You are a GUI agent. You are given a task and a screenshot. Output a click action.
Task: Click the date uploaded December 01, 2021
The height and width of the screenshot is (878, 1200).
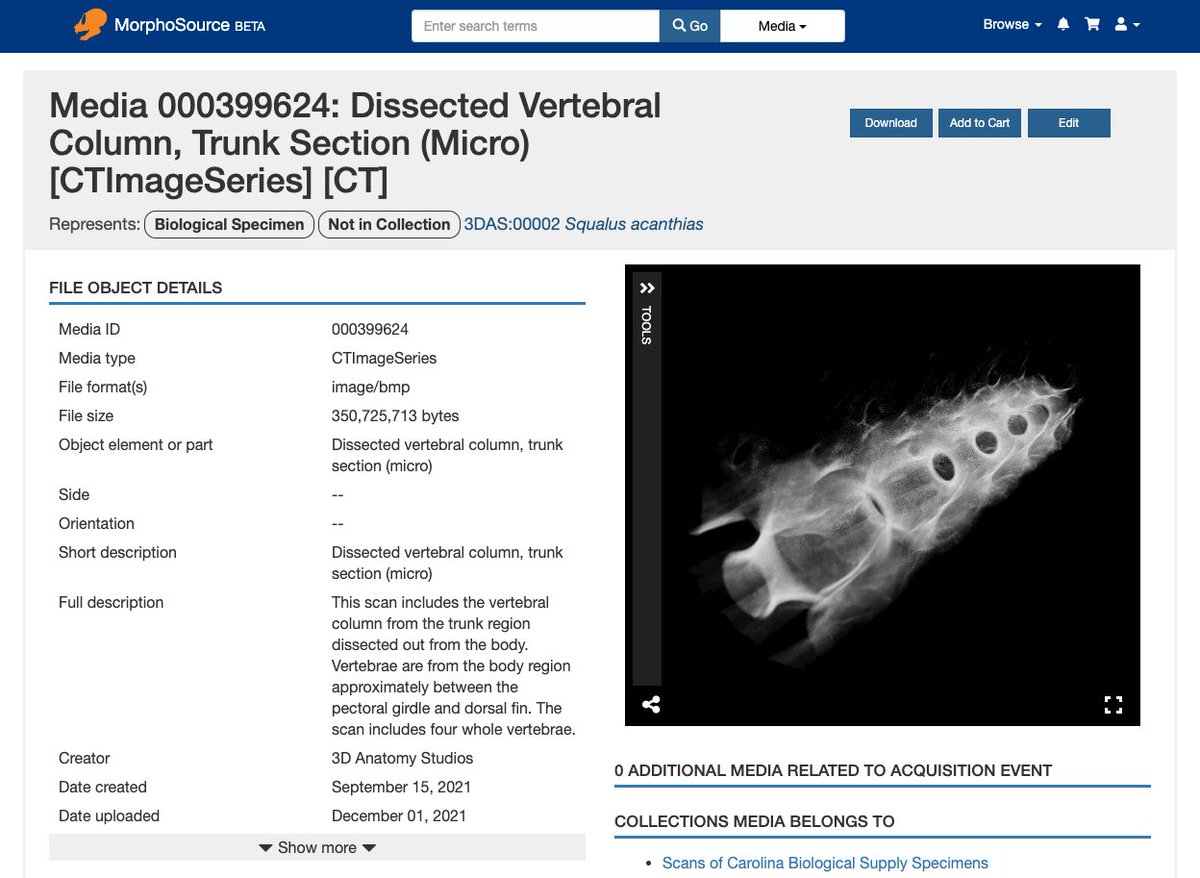399,816
